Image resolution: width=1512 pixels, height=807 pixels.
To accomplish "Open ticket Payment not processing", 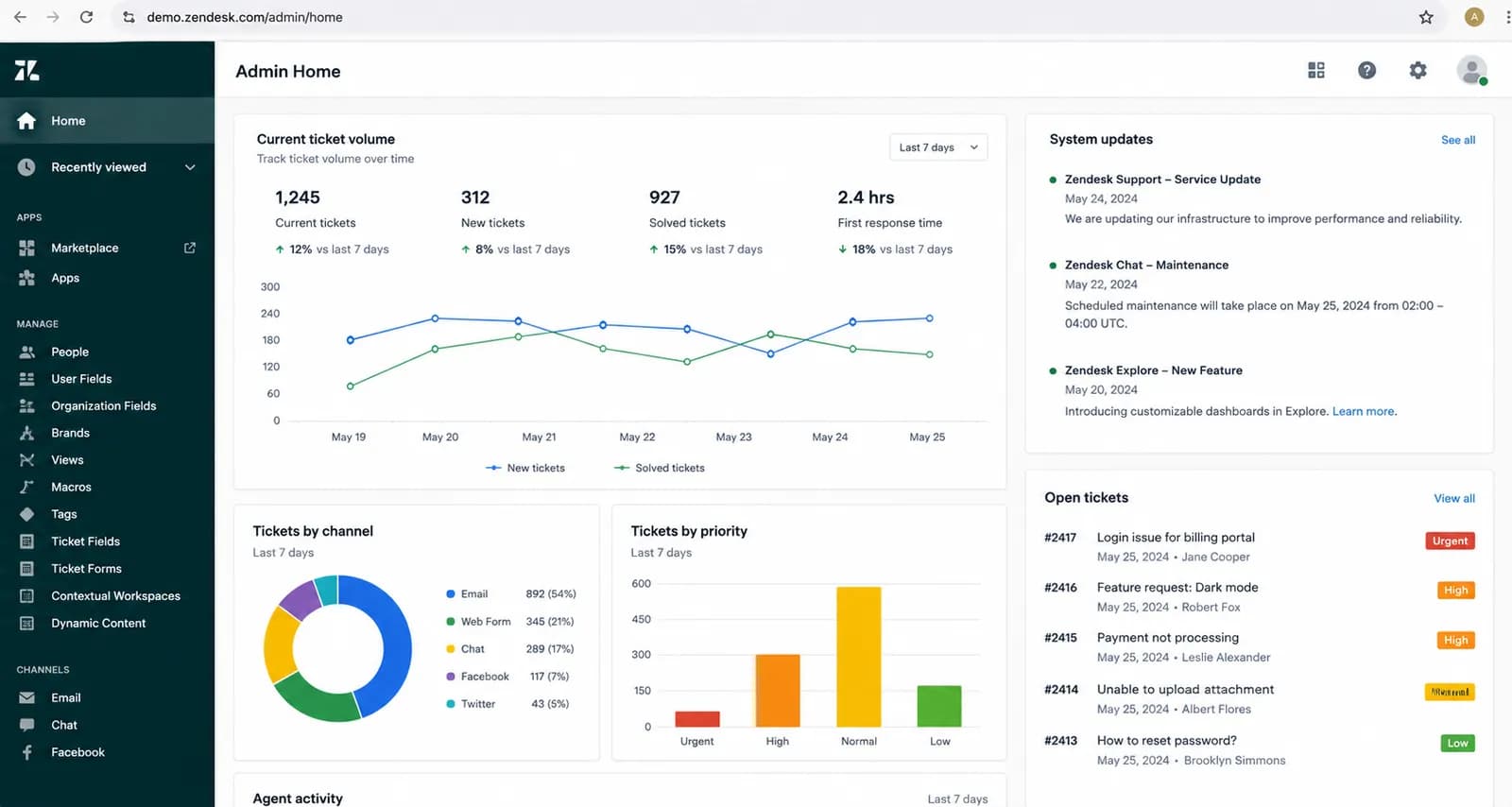I will tap(1168, 638).
